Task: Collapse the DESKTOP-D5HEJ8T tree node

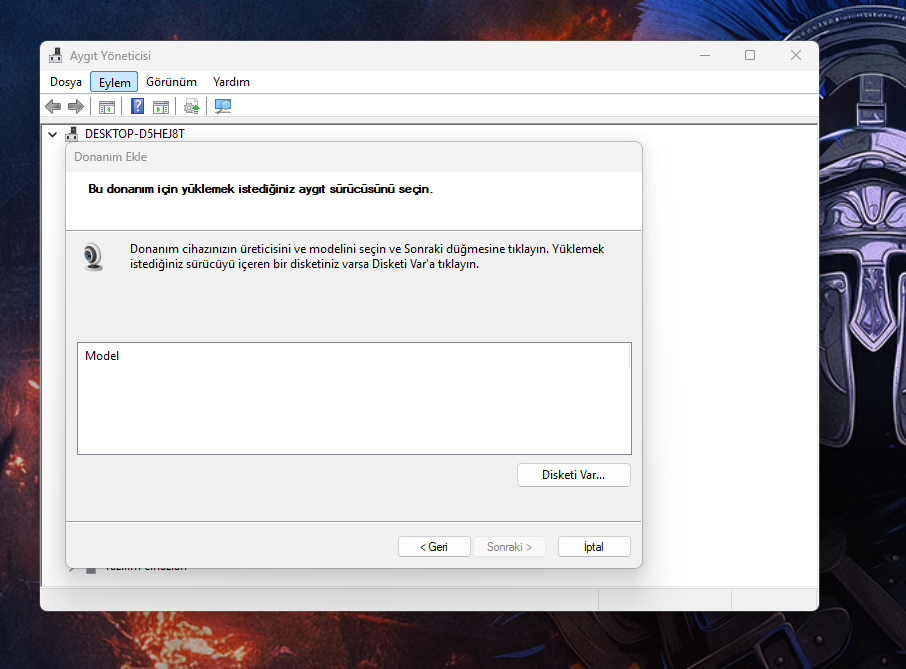Action: pos(53,135)
